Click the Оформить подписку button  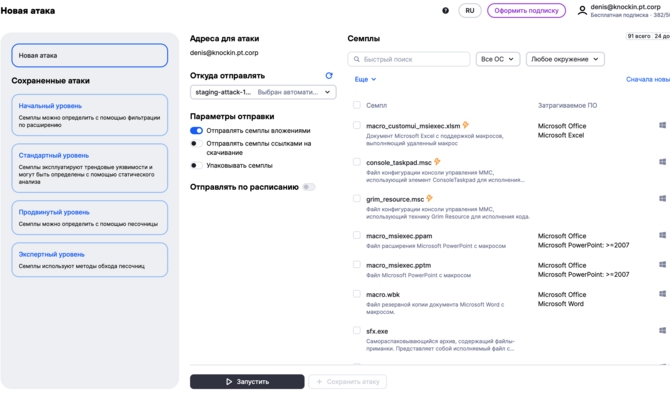coord(526,11)
